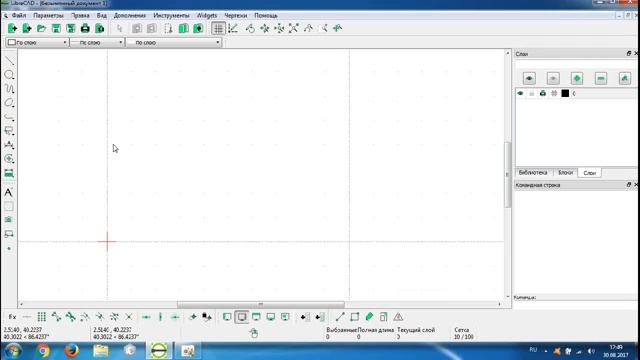
Task: Open a file with the folder icon
Action: coord(41,28)
